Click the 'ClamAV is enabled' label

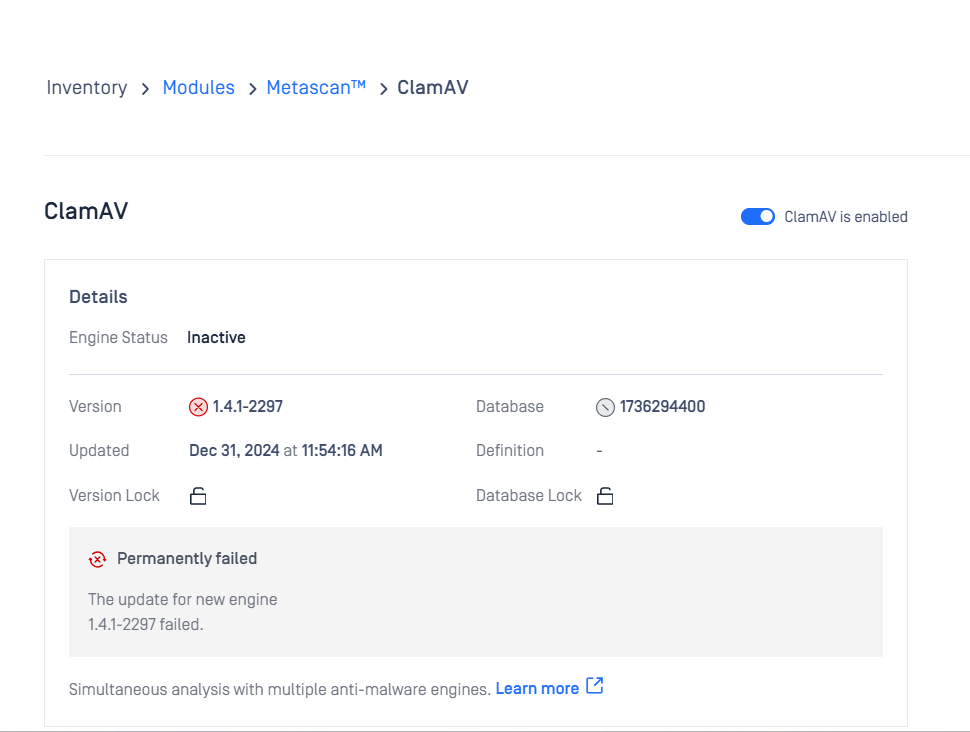point(846,217)
